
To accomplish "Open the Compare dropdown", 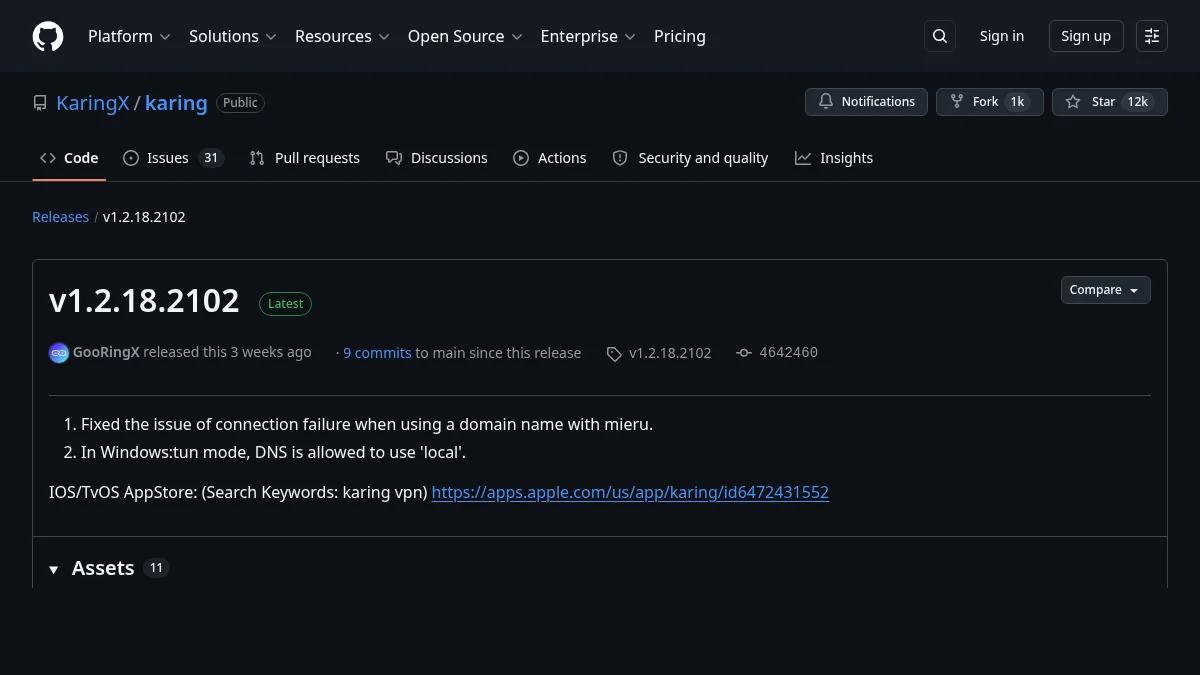I will tap(1105, 290).
